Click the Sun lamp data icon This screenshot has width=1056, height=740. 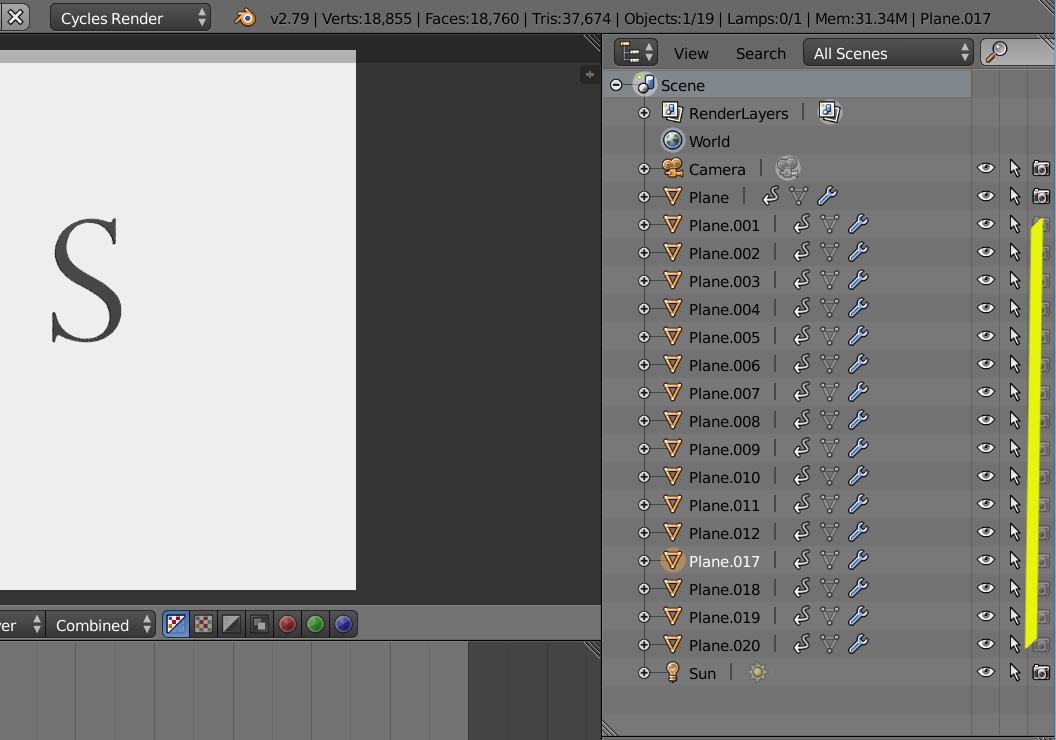click(757, 673)
